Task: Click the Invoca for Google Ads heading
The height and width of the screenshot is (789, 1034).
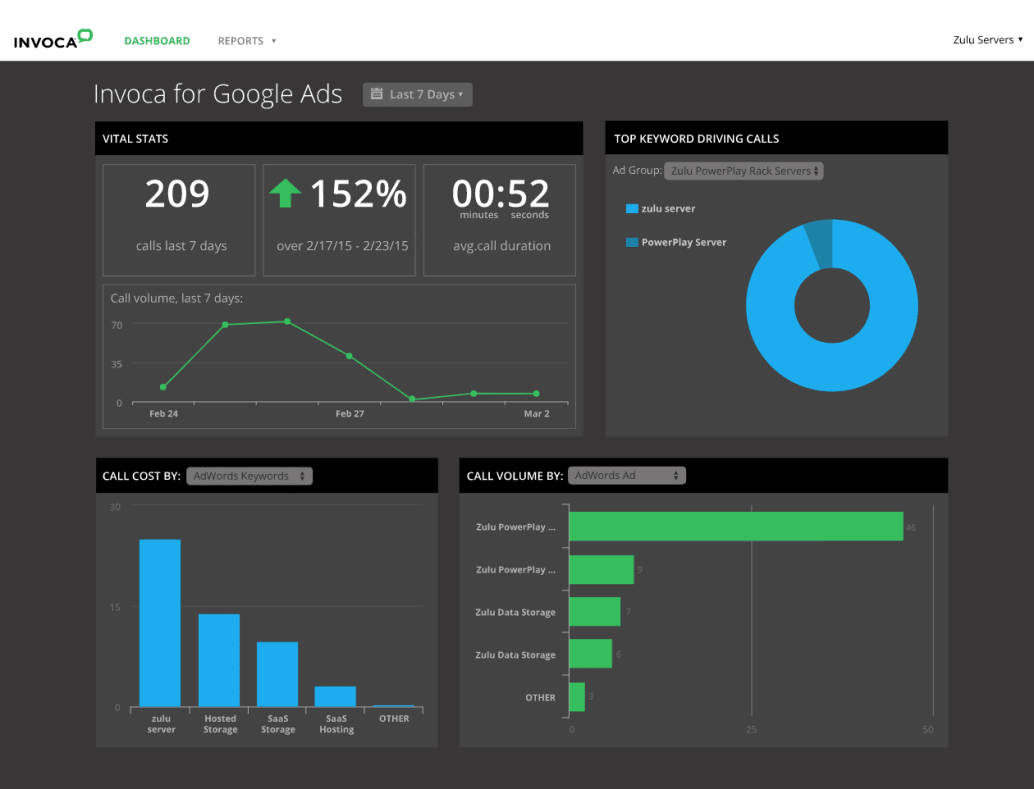Action: 218,94
